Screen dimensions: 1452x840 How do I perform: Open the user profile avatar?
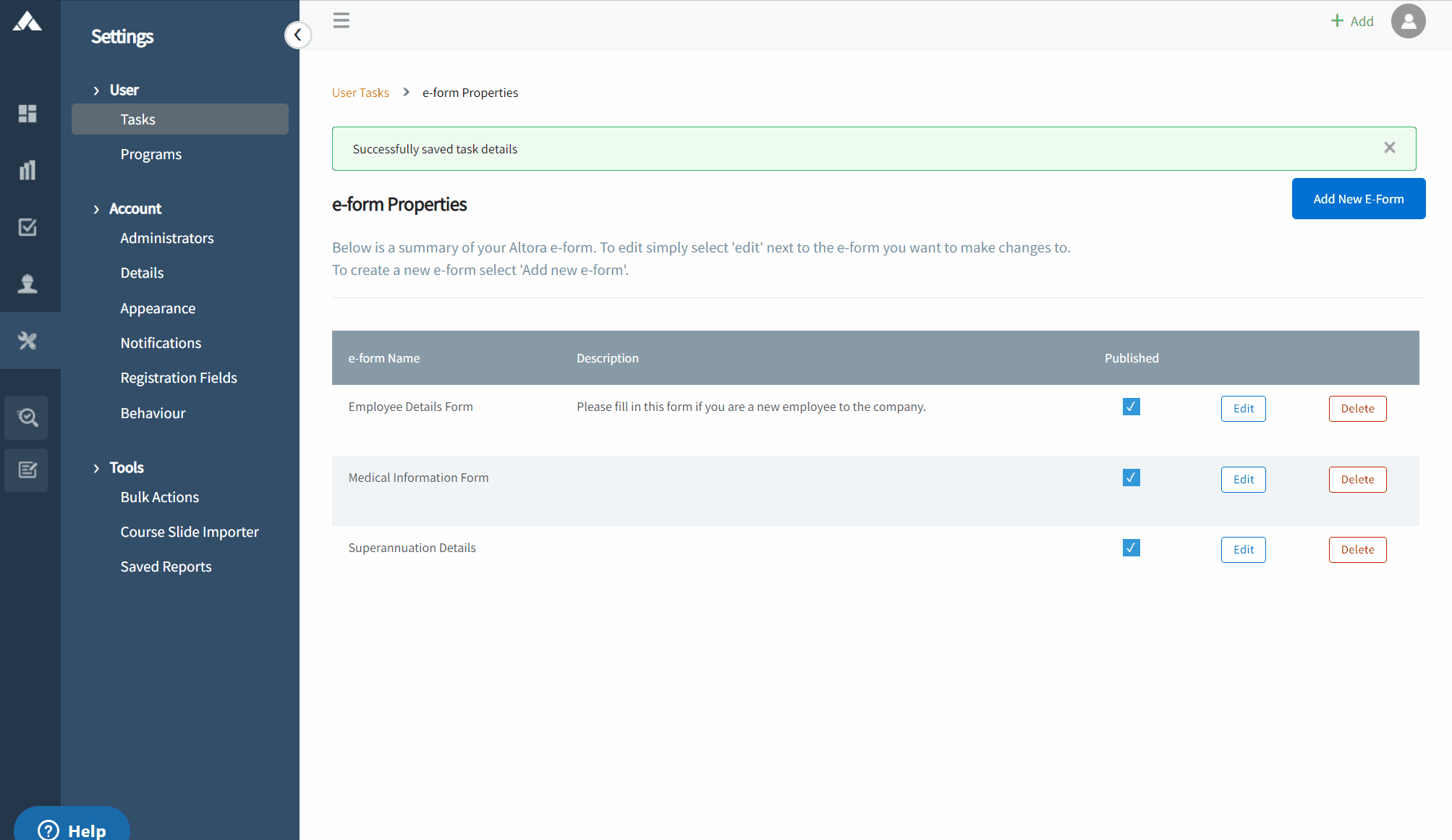pyautogui.click(x=1408, y=21)
